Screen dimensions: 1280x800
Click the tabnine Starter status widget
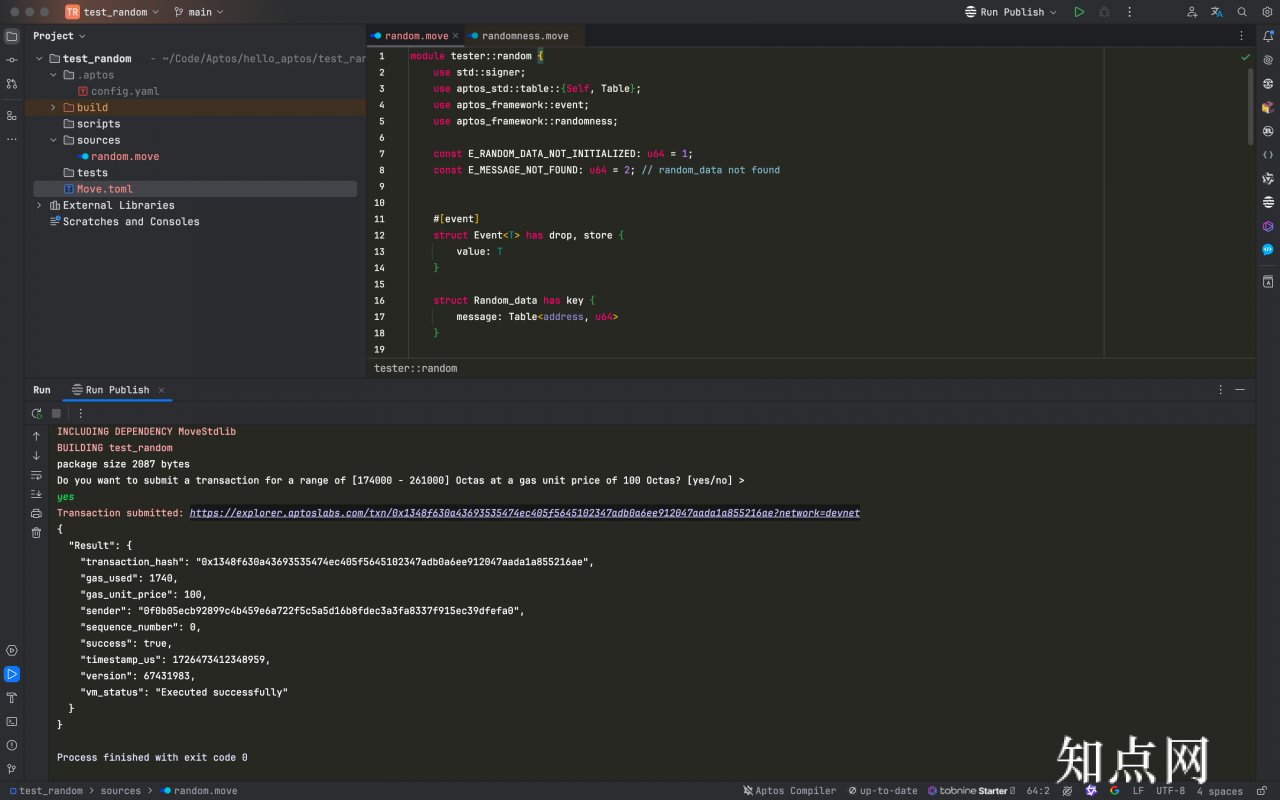[x=969, y=791]
